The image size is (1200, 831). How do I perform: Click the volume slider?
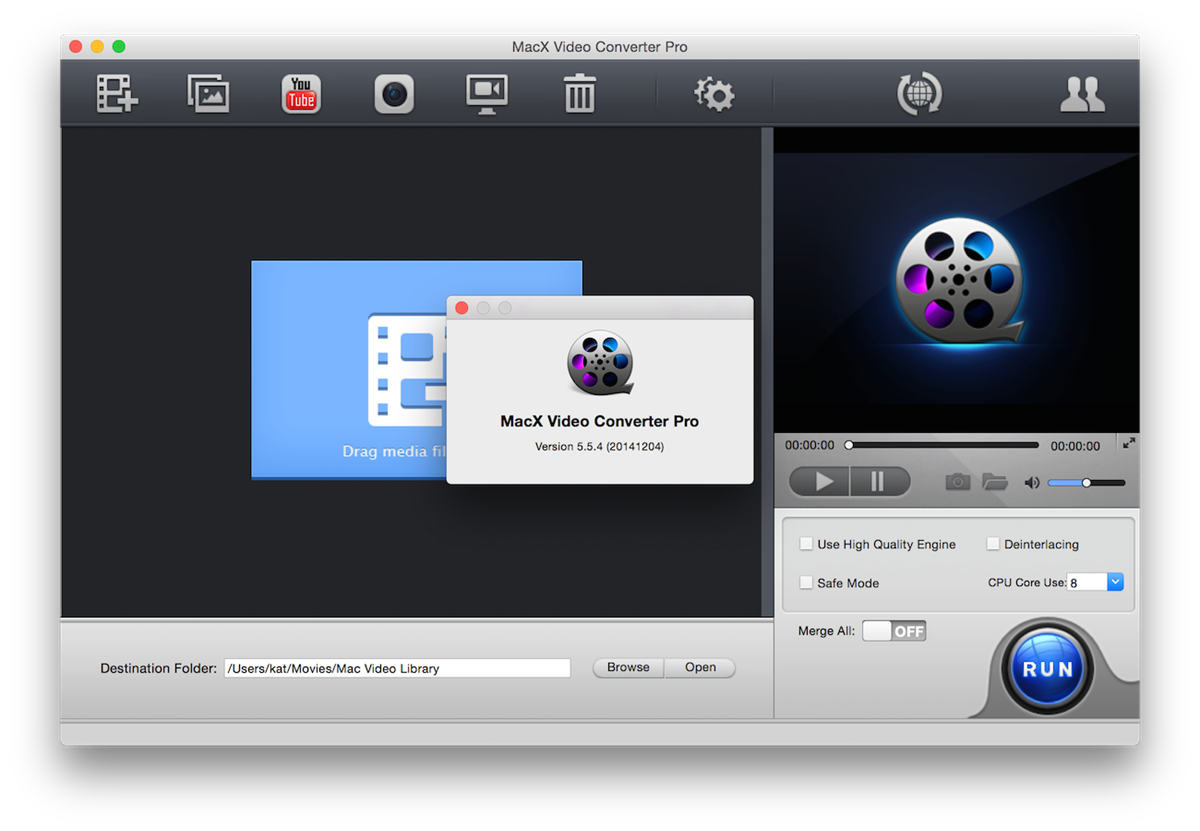click(1086, 483)
